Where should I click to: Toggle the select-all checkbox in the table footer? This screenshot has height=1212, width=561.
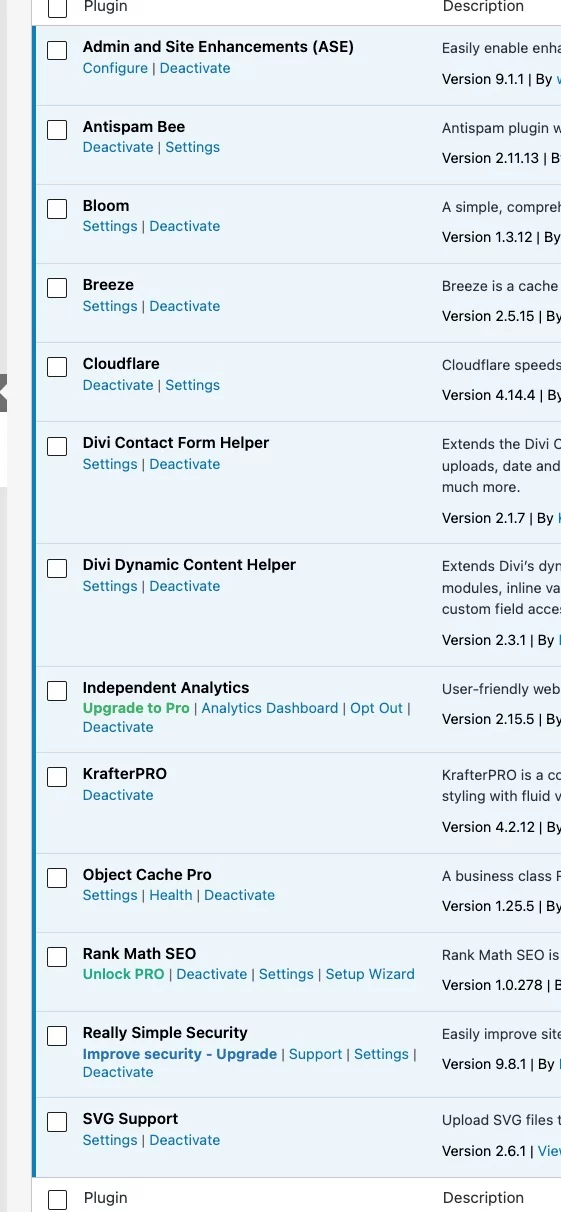58,1200
